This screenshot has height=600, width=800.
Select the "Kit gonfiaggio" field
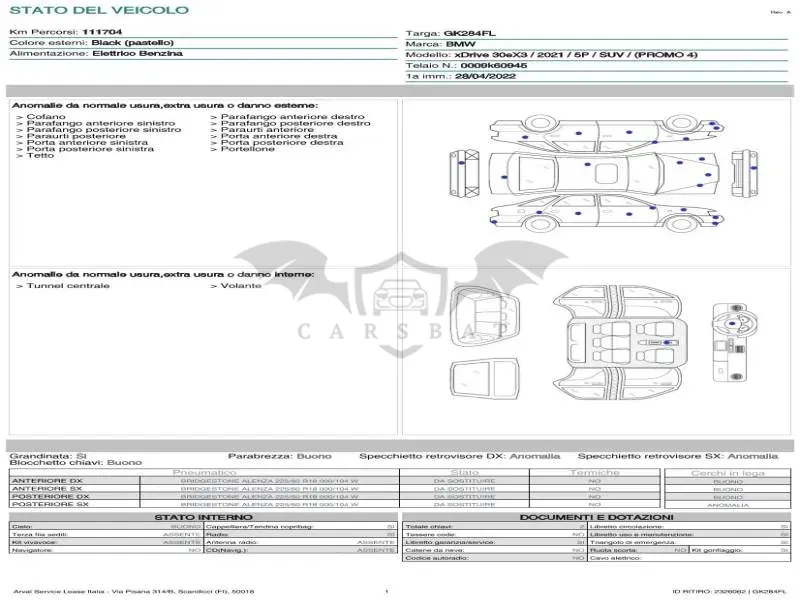click(740, 551)
